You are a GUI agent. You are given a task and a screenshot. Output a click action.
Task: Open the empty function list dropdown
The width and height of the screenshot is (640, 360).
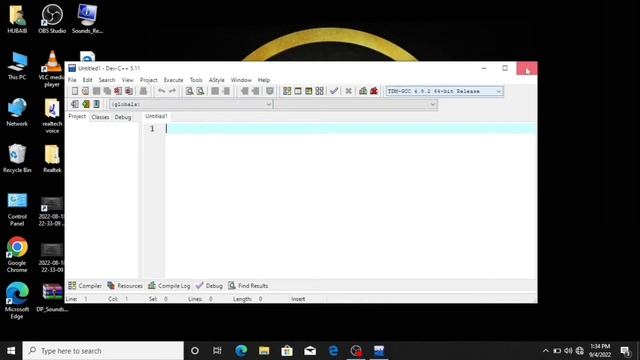click(x=356, y=104)
